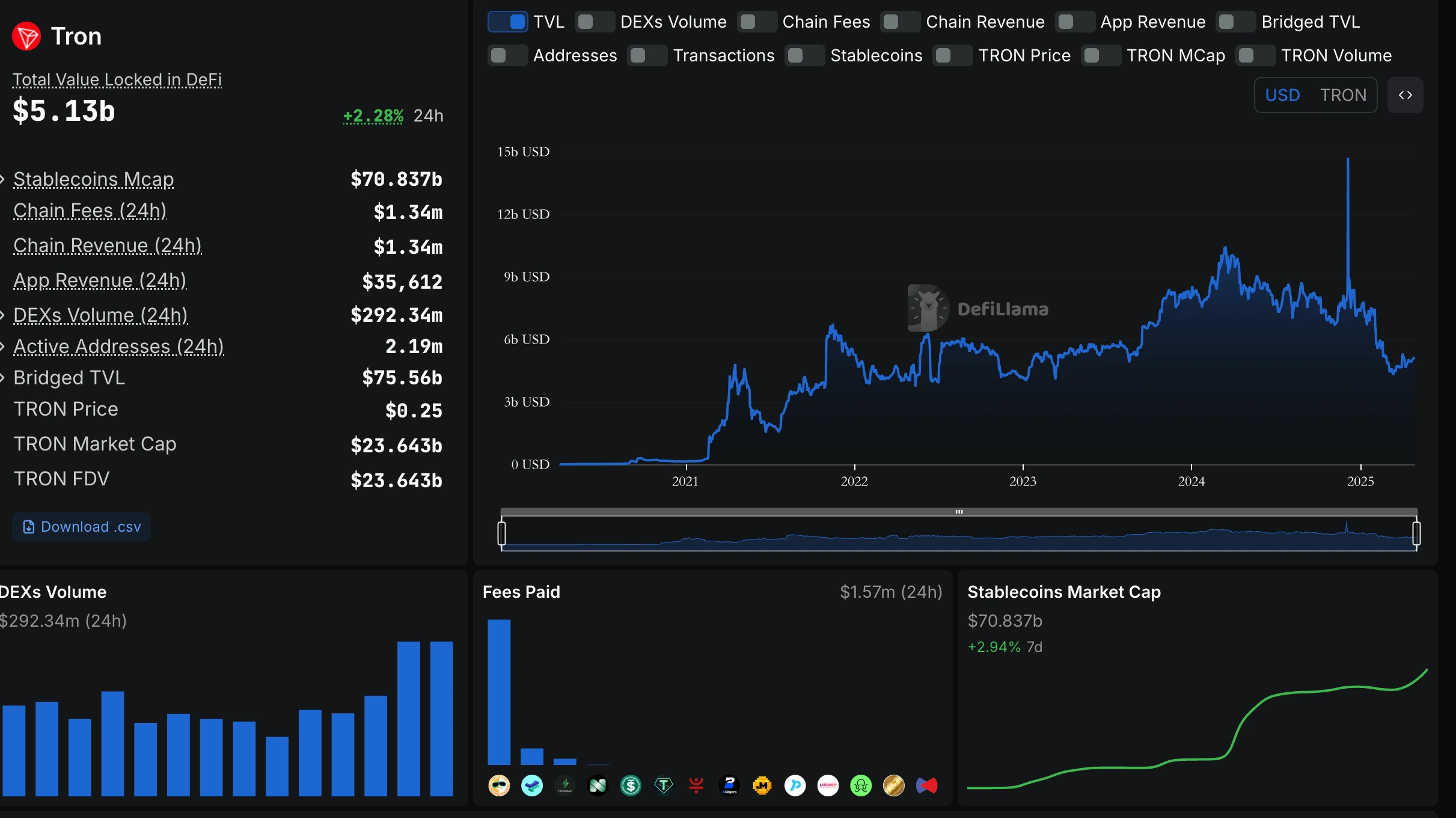Enable the Bridged TVL switch
The width and height of the screenshot is (1456, 818).
1235,22
